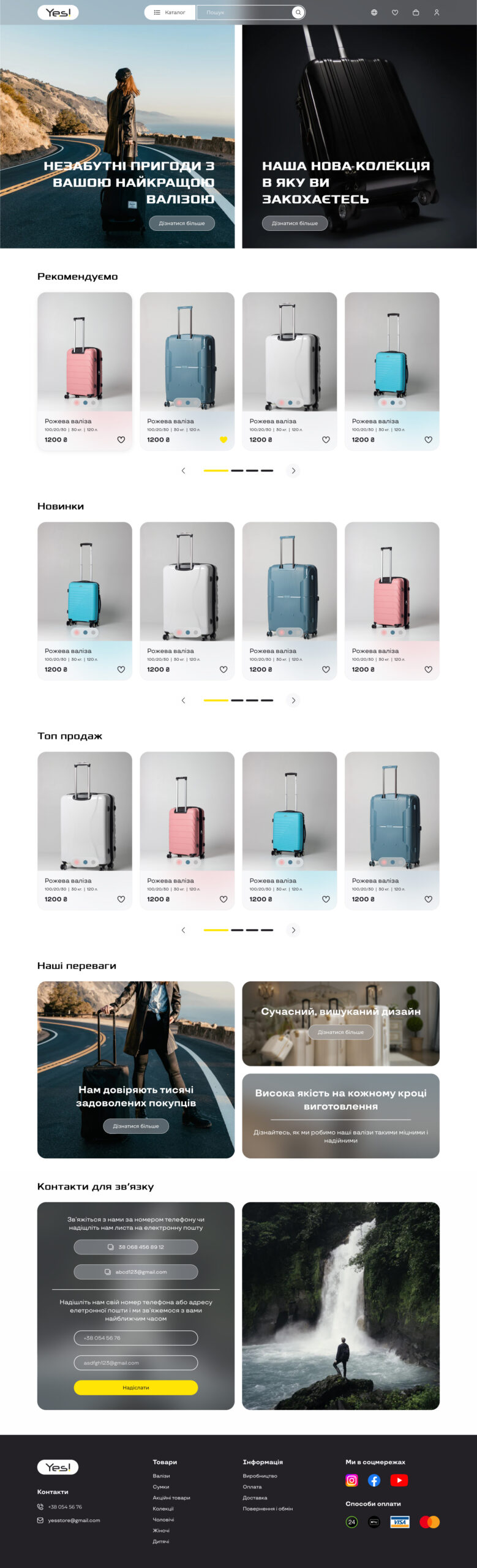The image size is (477, 1568).
Task: Click Дізнатися більше on new collection banner
Action: point(295,223)
